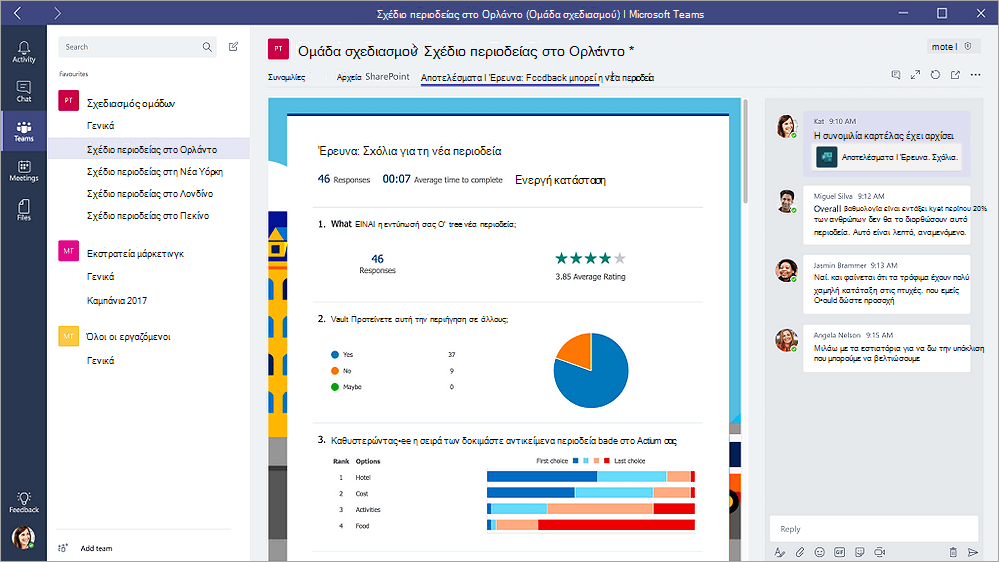999x562 pixels.
Task: Click the No orange legend dot
Action: [x=334, y=371]
